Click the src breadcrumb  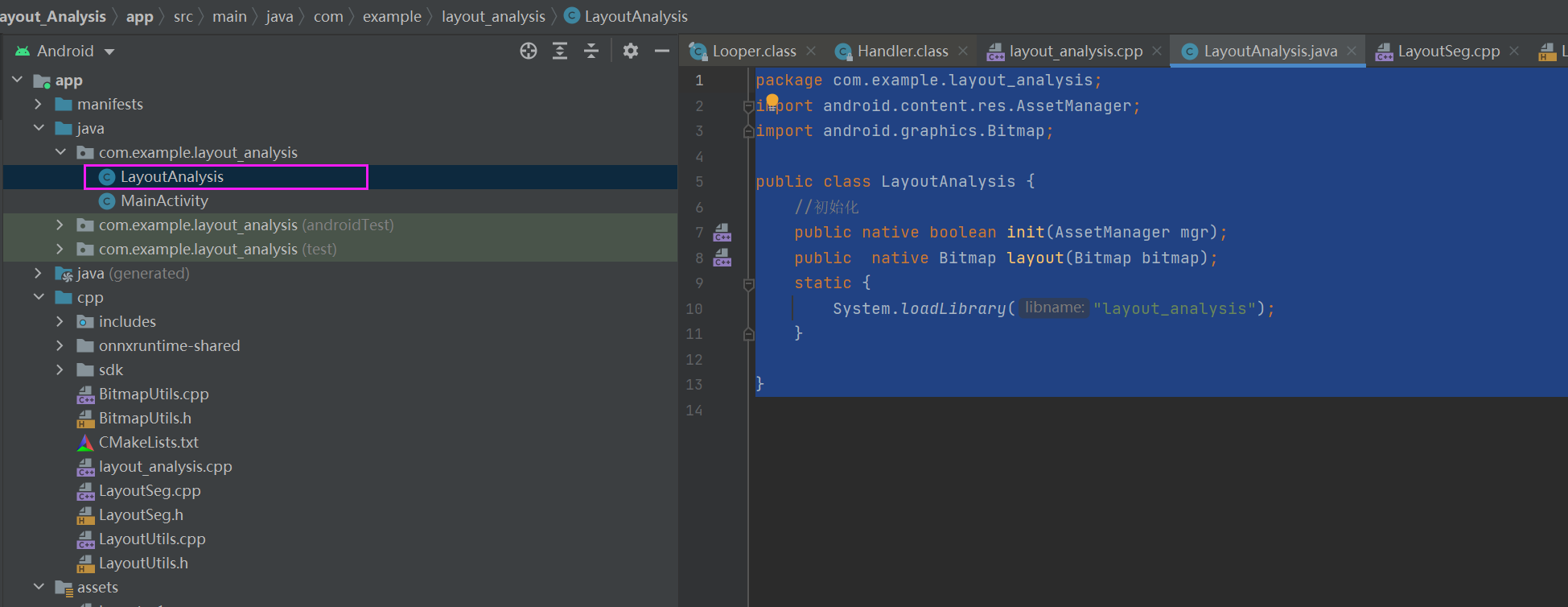pos(183,16)
